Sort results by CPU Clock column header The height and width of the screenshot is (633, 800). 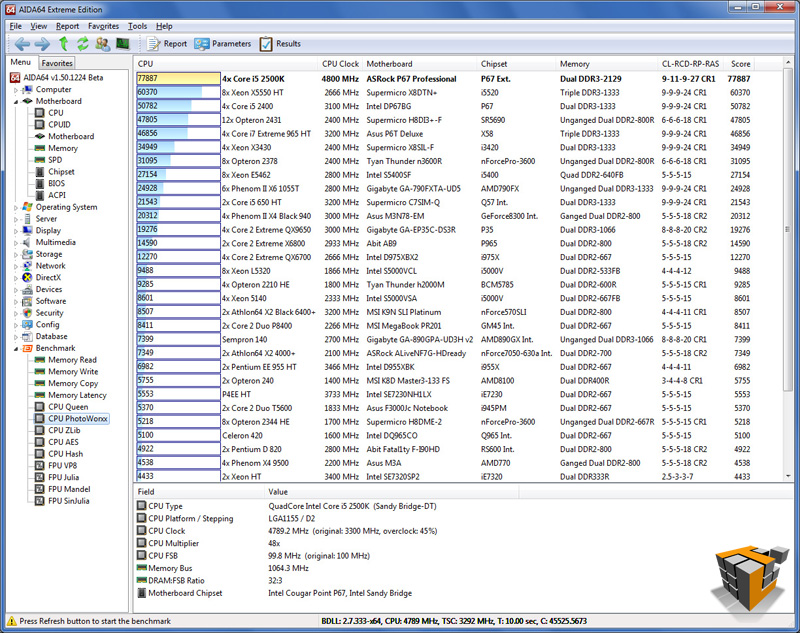340,64
